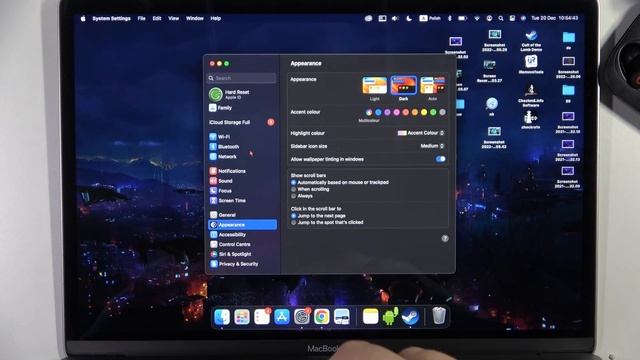Select the checkra1n desktop icon

tap(530, 120)
